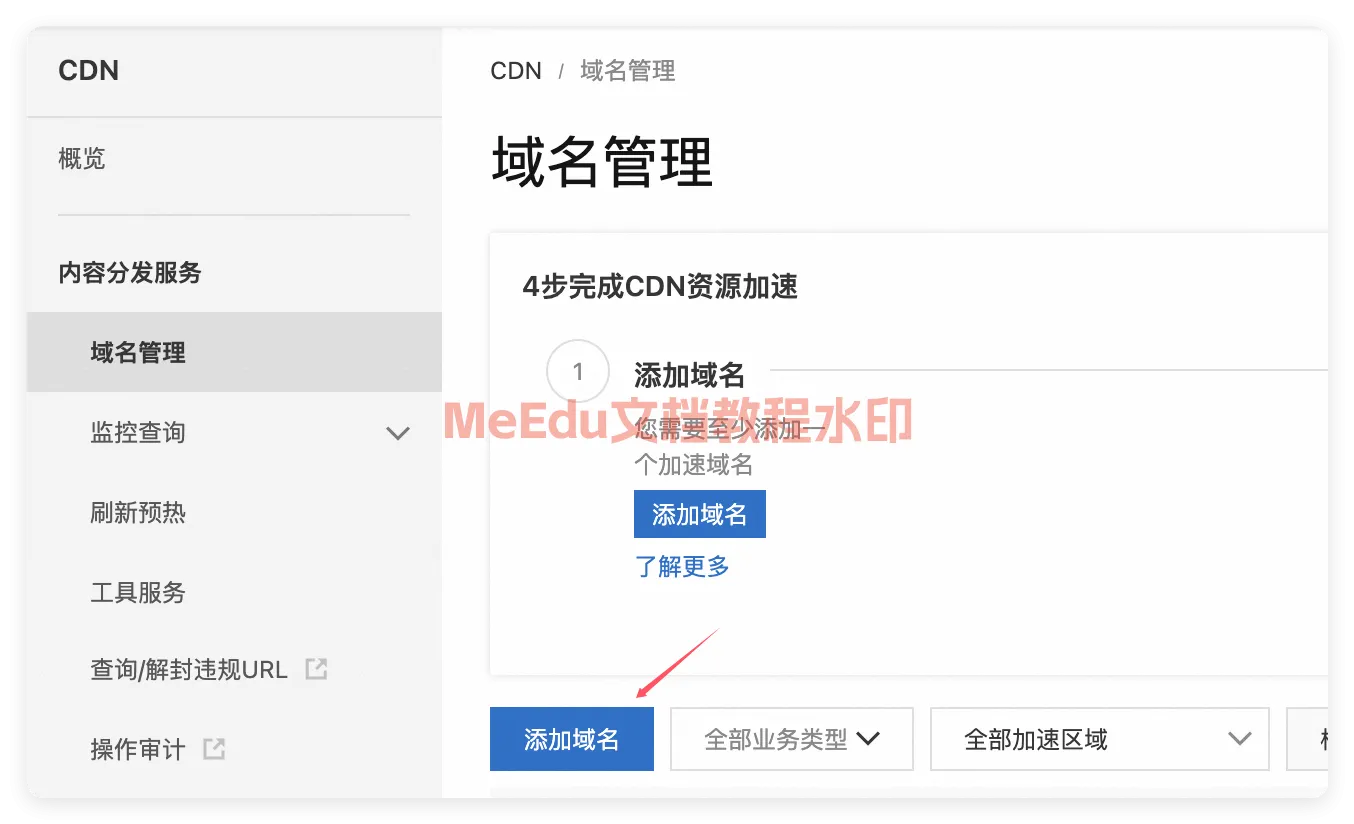
Task: Click the 全部加速区域 dropdown arrow
Action: point(1240,739)
